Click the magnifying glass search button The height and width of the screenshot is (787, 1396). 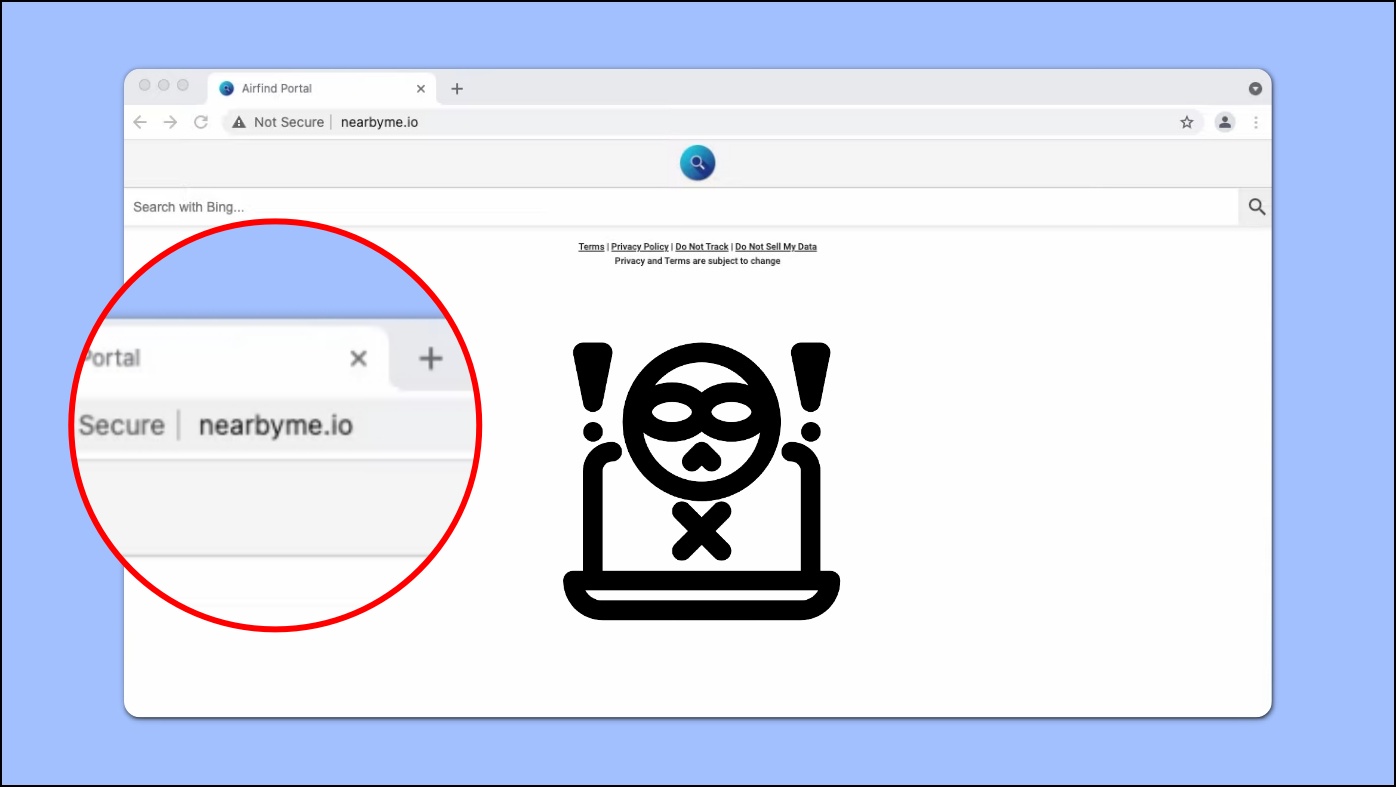pos(1257,207)
